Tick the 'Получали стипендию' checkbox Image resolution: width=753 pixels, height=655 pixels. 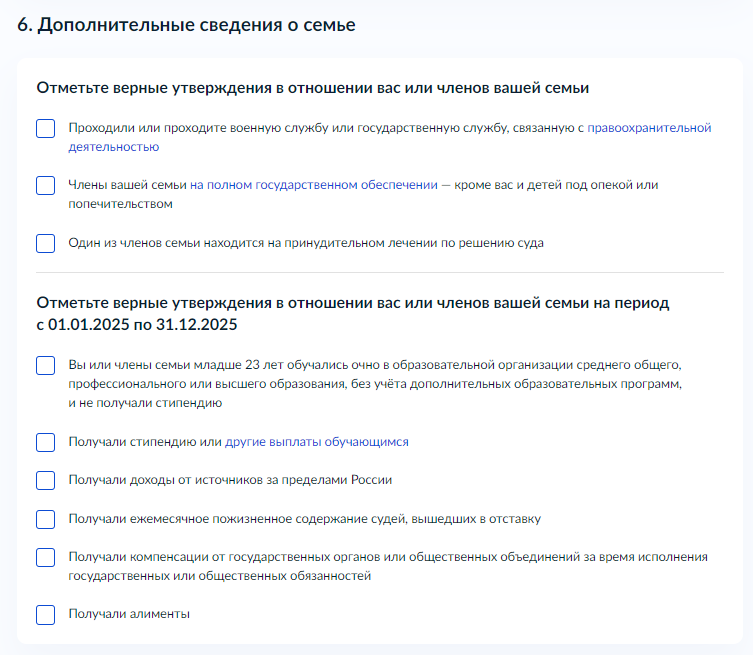coord(45,442)
